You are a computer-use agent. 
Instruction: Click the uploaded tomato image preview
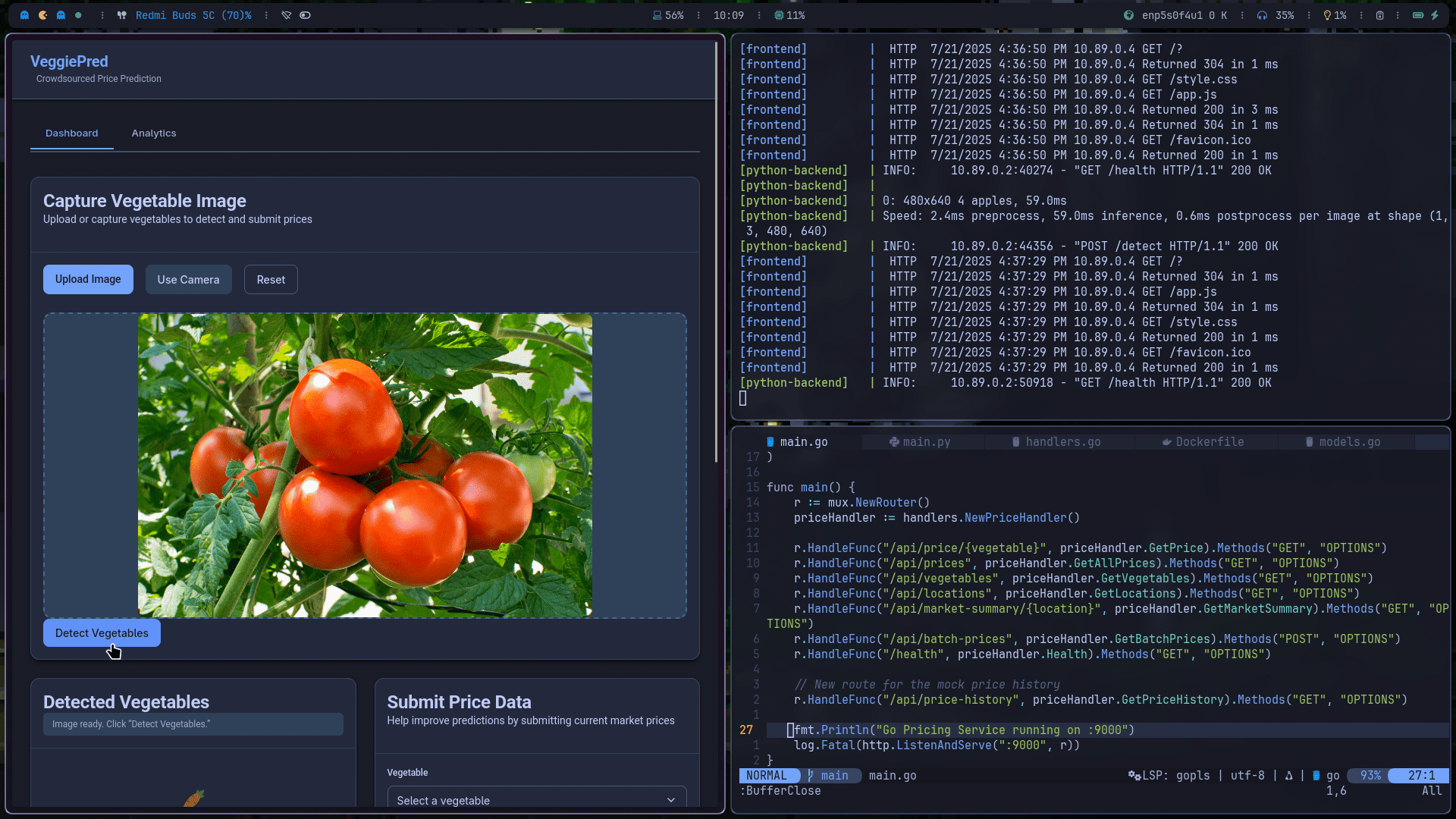coord(365,466)
